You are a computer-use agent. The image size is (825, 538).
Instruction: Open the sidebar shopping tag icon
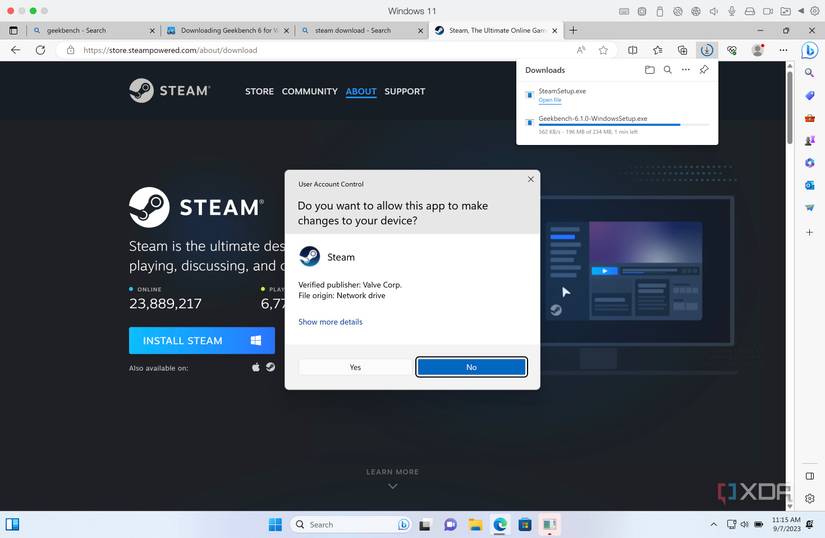[x=809, y=95]
